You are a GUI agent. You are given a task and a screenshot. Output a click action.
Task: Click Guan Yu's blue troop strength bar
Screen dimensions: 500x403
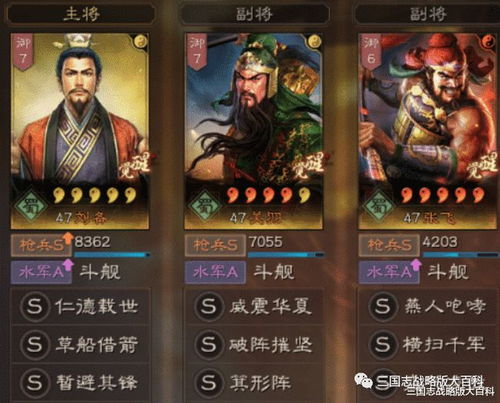pos(286,255)
